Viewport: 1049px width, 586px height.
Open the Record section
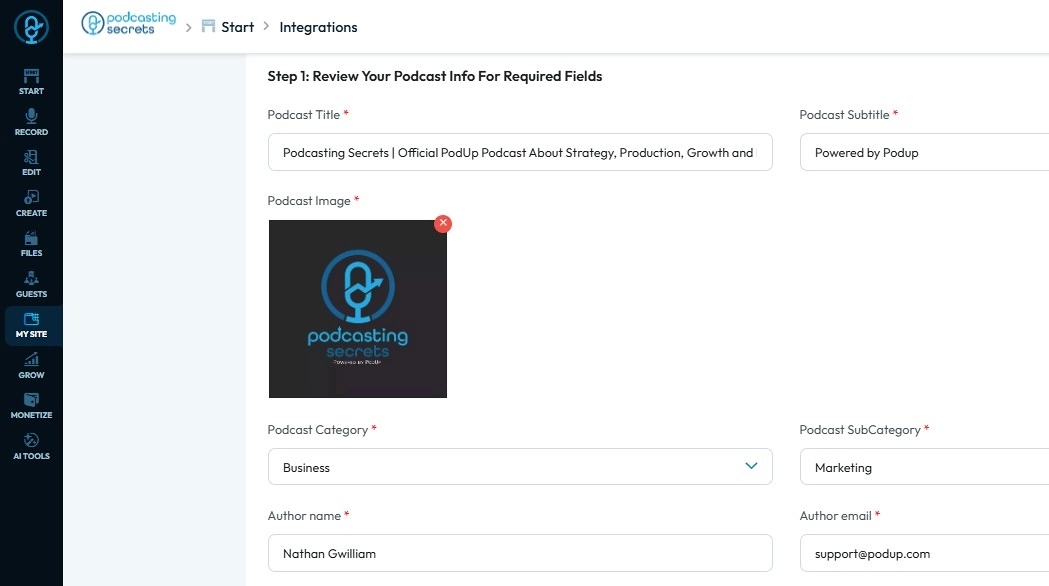[x=31, y=122]
